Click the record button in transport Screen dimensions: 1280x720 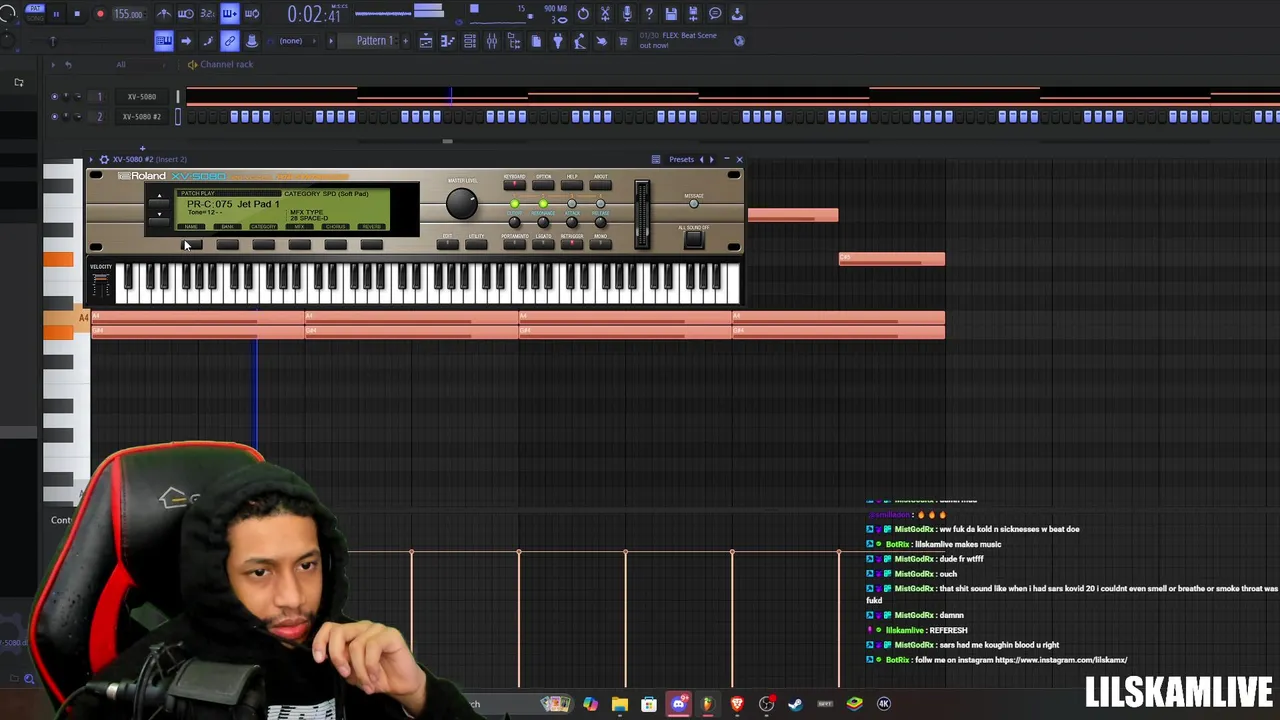coord(100,14)
